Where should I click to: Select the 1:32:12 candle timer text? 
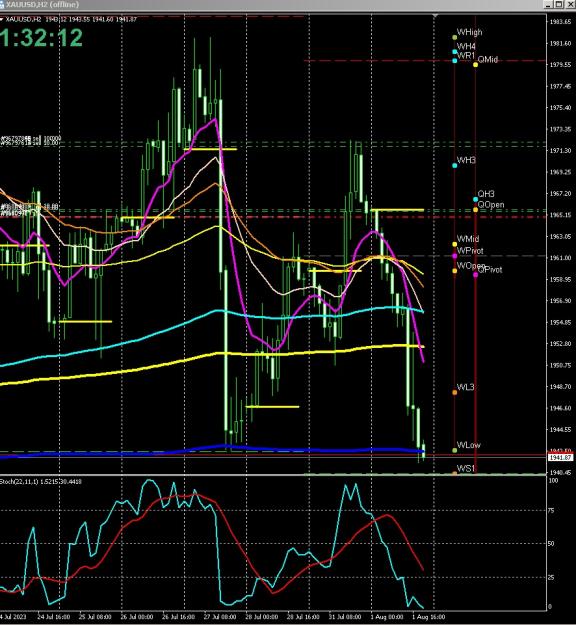tap(41, 38)
